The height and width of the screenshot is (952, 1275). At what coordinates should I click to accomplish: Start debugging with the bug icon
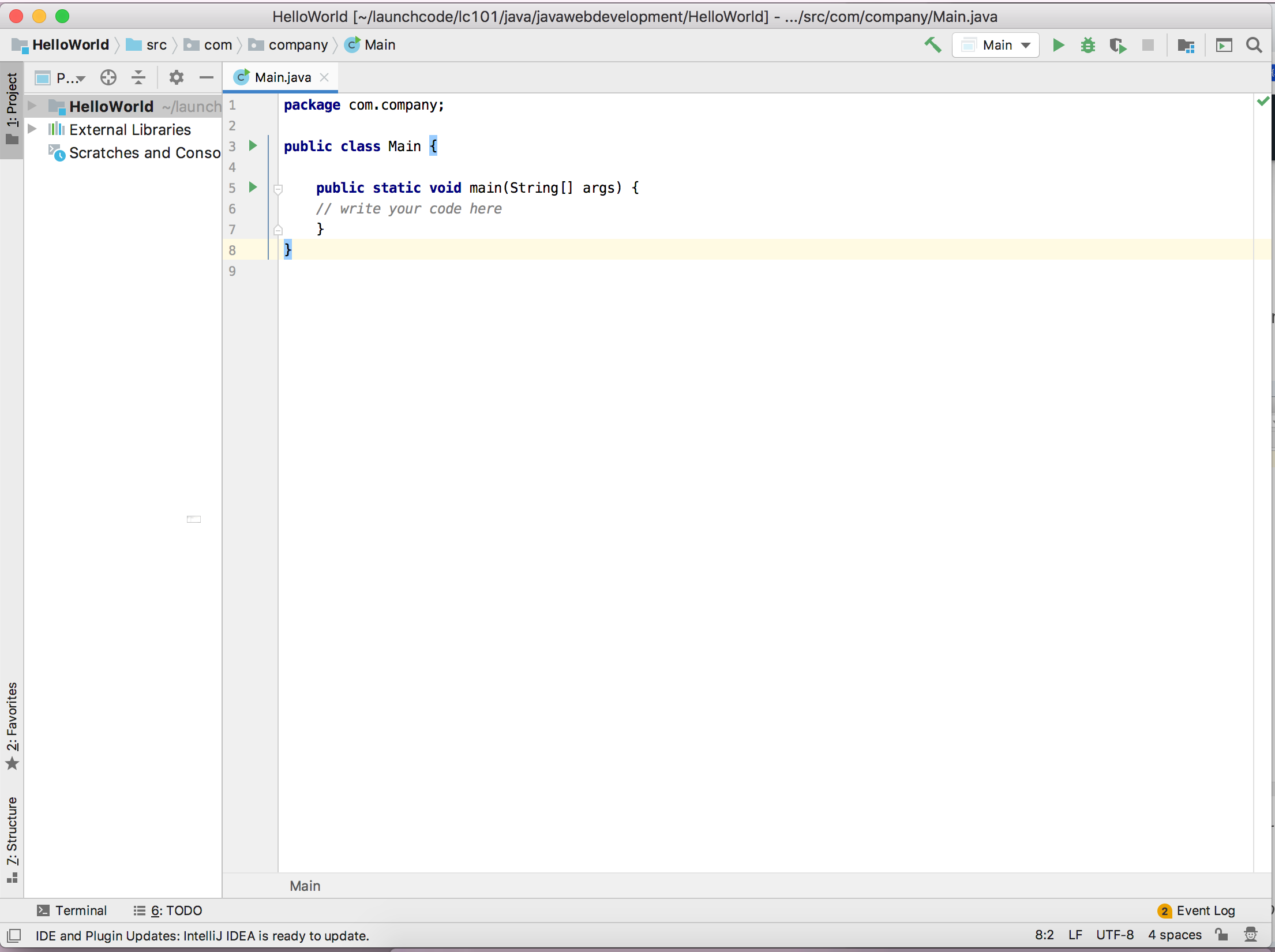1088,45
